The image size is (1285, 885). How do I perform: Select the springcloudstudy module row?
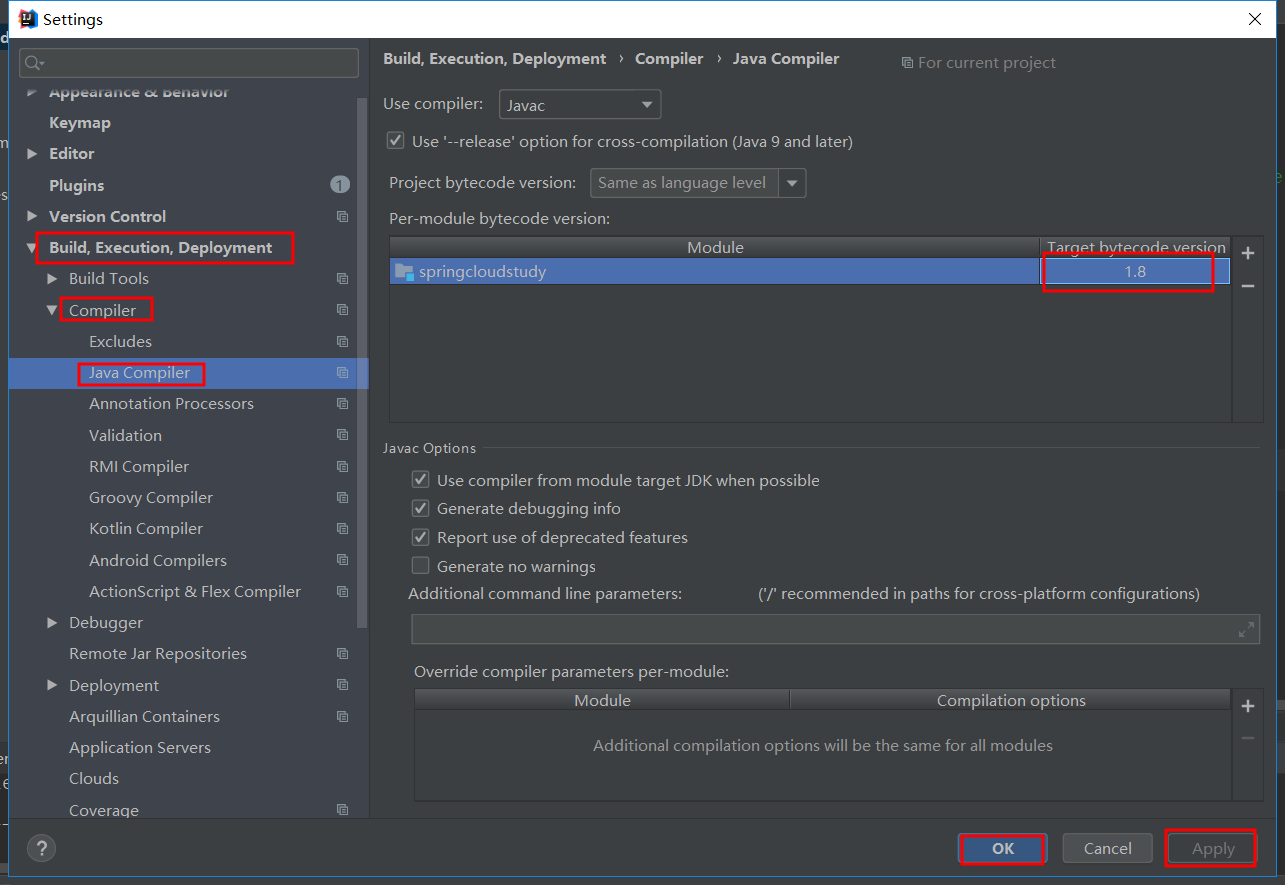coord(810,272)
